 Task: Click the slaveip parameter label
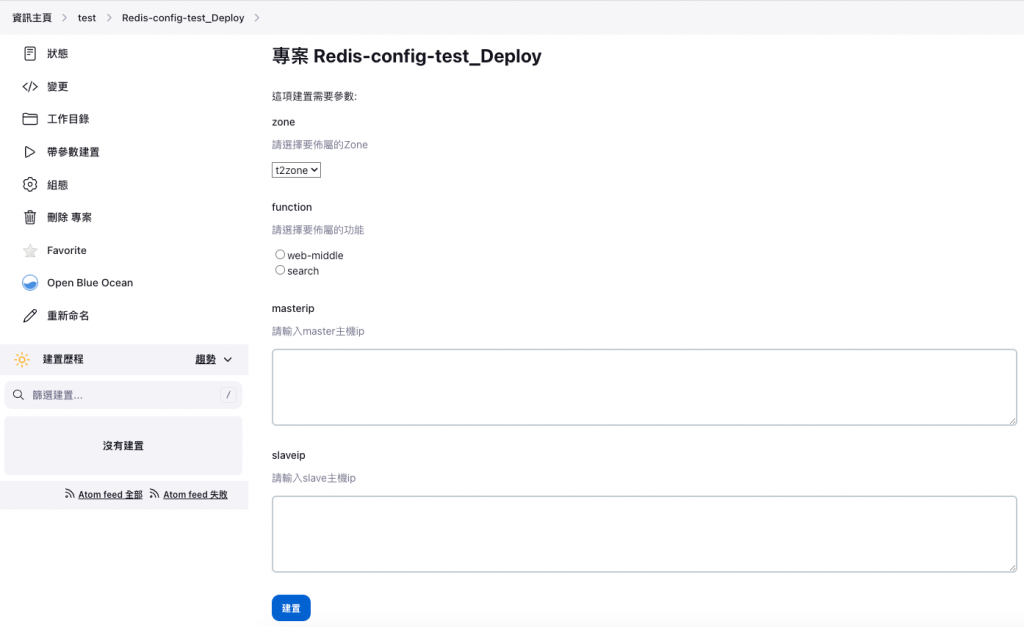coord(289,455)
